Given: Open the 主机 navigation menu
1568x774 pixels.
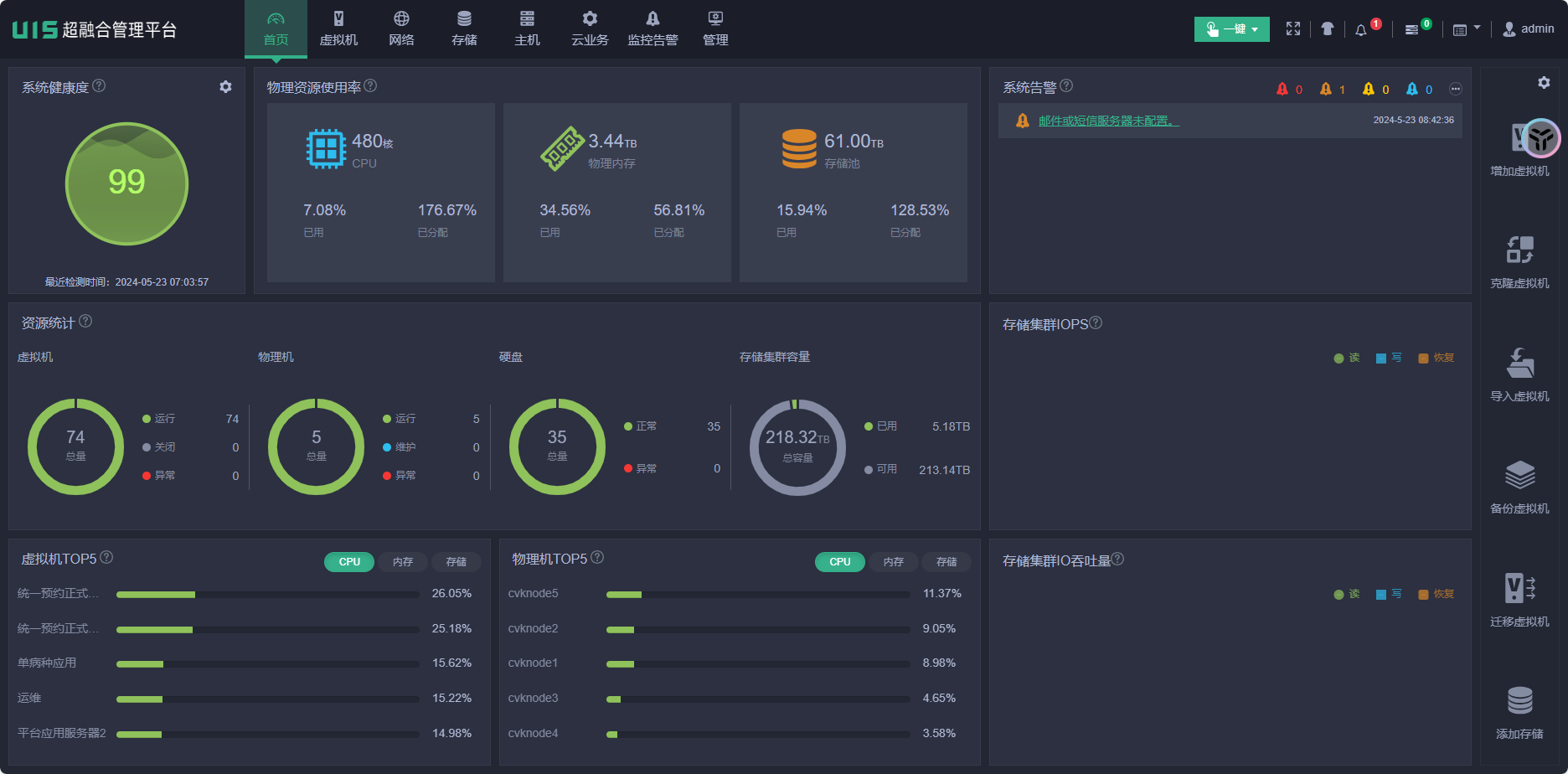Looking at the screenshot, I should point(527,29).
